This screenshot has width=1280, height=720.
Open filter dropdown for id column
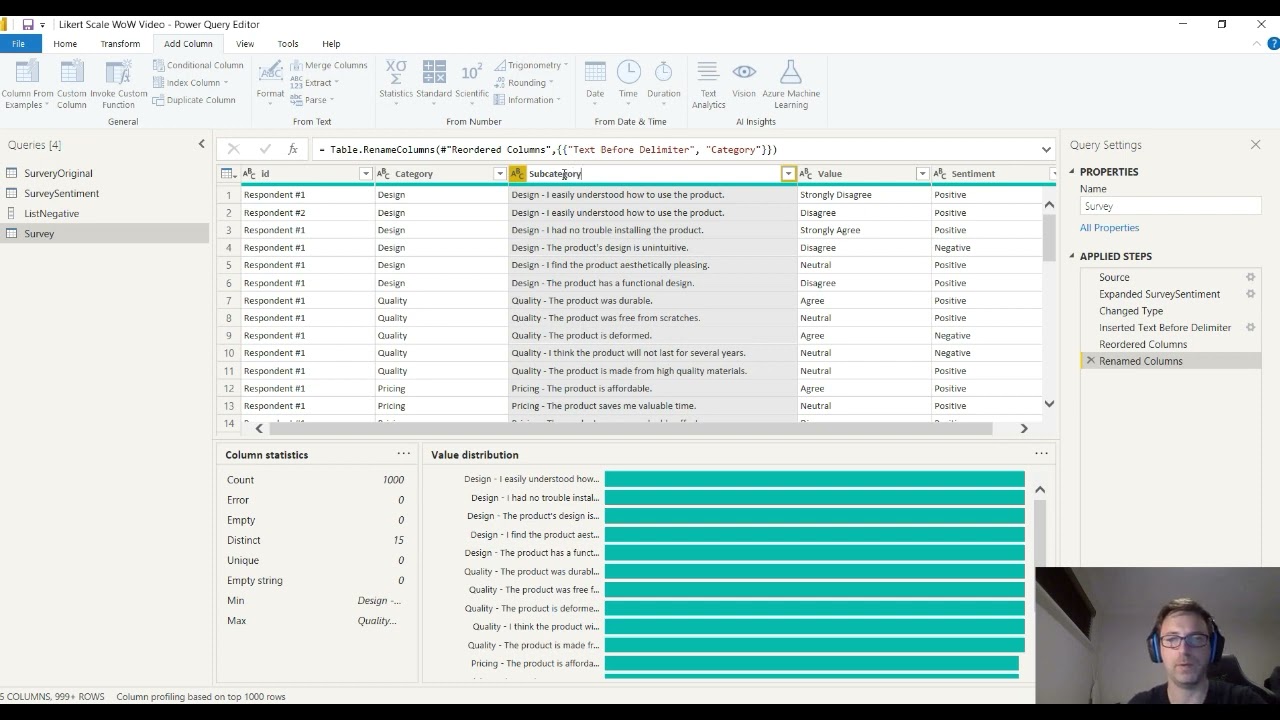[x=365, y=174]
